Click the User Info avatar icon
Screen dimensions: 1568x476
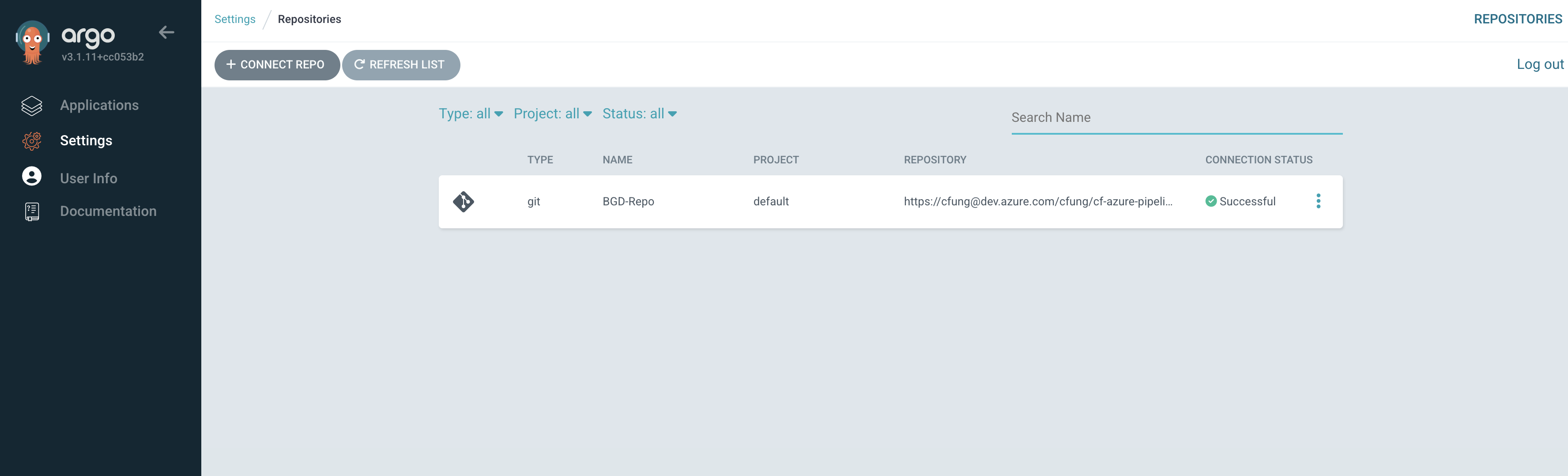click(x=32, y=177)
